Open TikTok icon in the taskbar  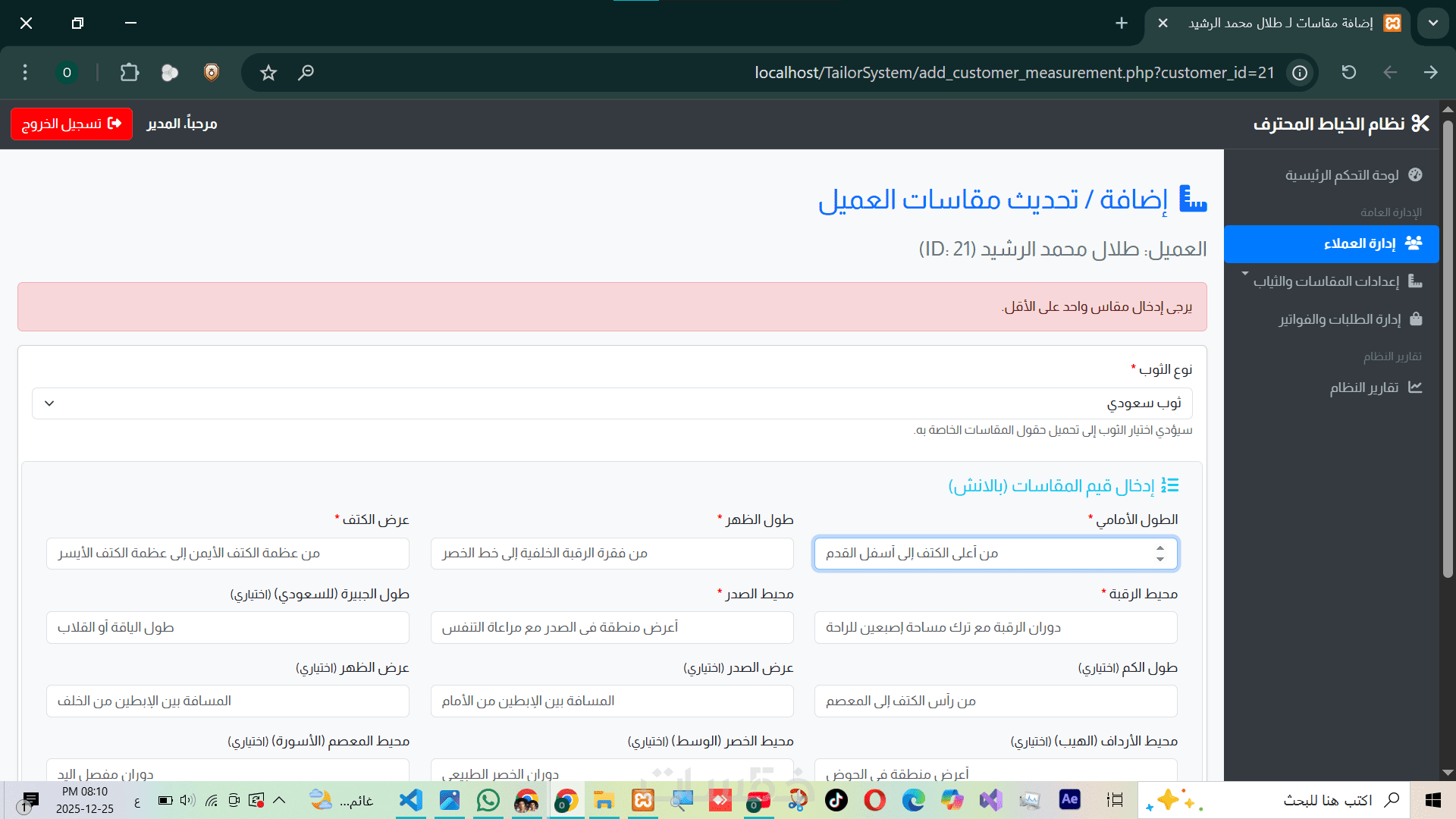836,800
